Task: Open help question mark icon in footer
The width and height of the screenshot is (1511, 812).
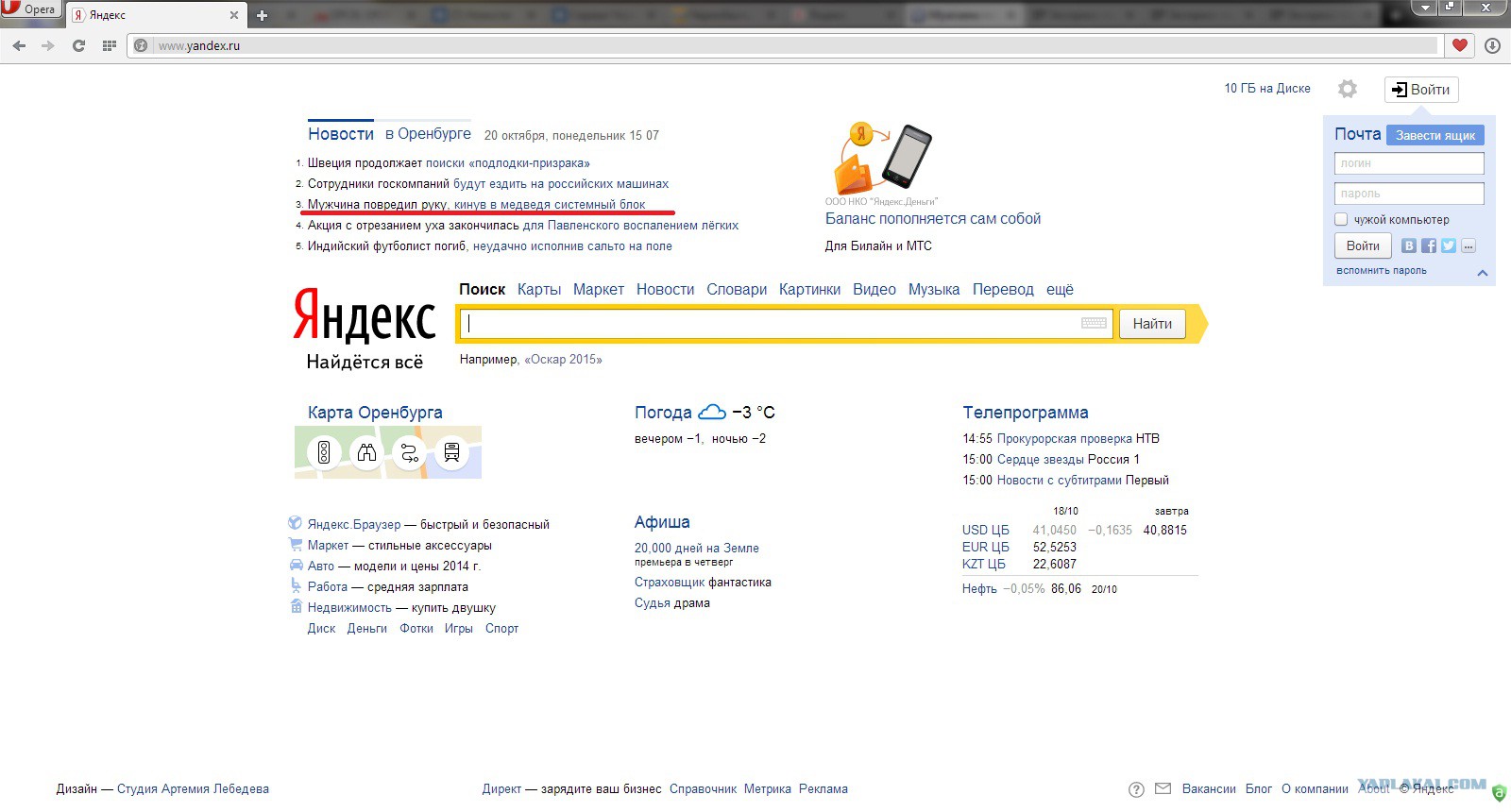Action: tap(1136, 789)
